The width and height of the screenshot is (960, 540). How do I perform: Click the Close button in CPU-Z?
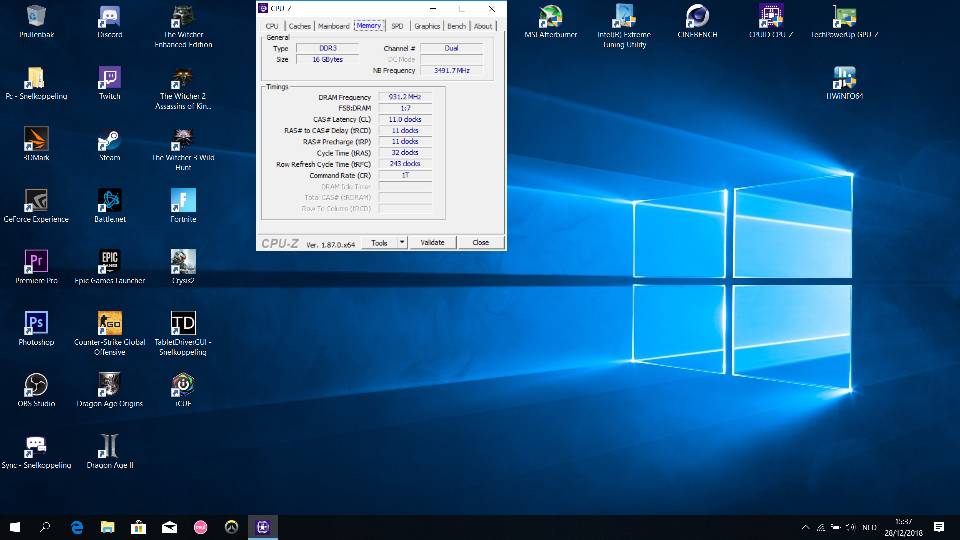[481, 242]
